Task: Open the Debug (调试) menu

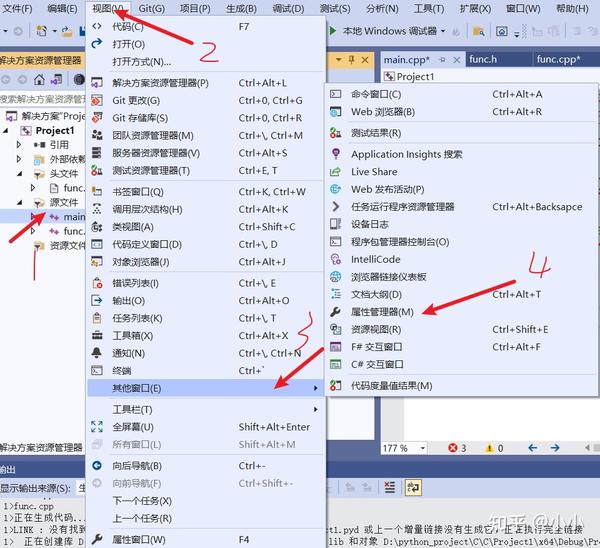Action: (288, 8)
